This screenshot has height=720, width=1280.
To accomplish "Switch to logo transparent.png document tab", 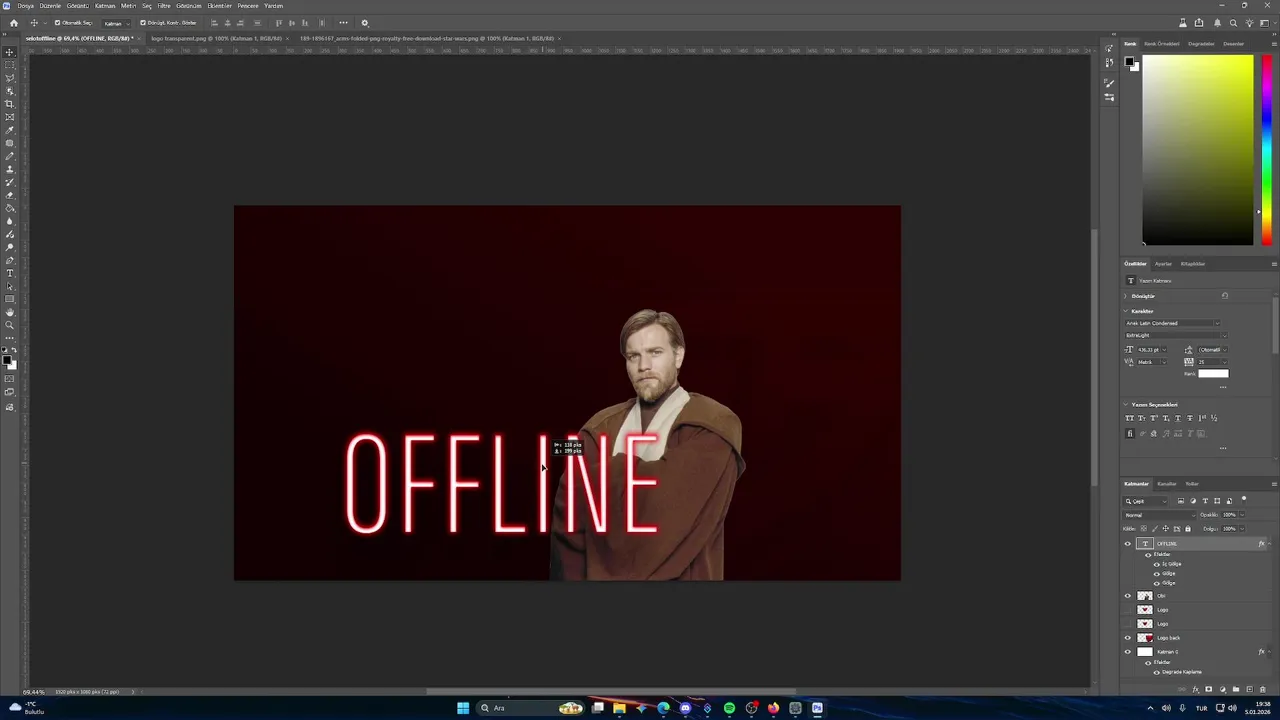I will (216, 38).
